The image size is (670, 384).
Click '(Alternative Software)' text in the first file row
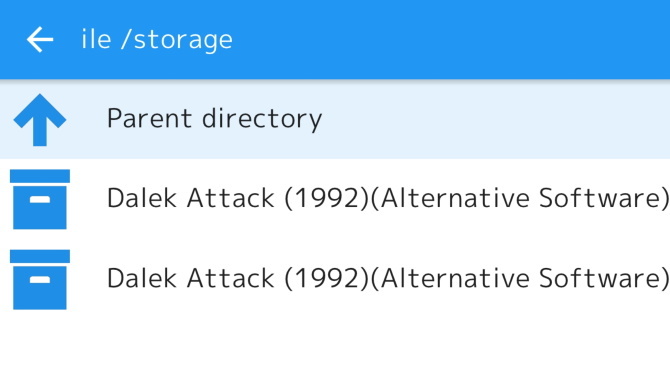coord(520,199)
